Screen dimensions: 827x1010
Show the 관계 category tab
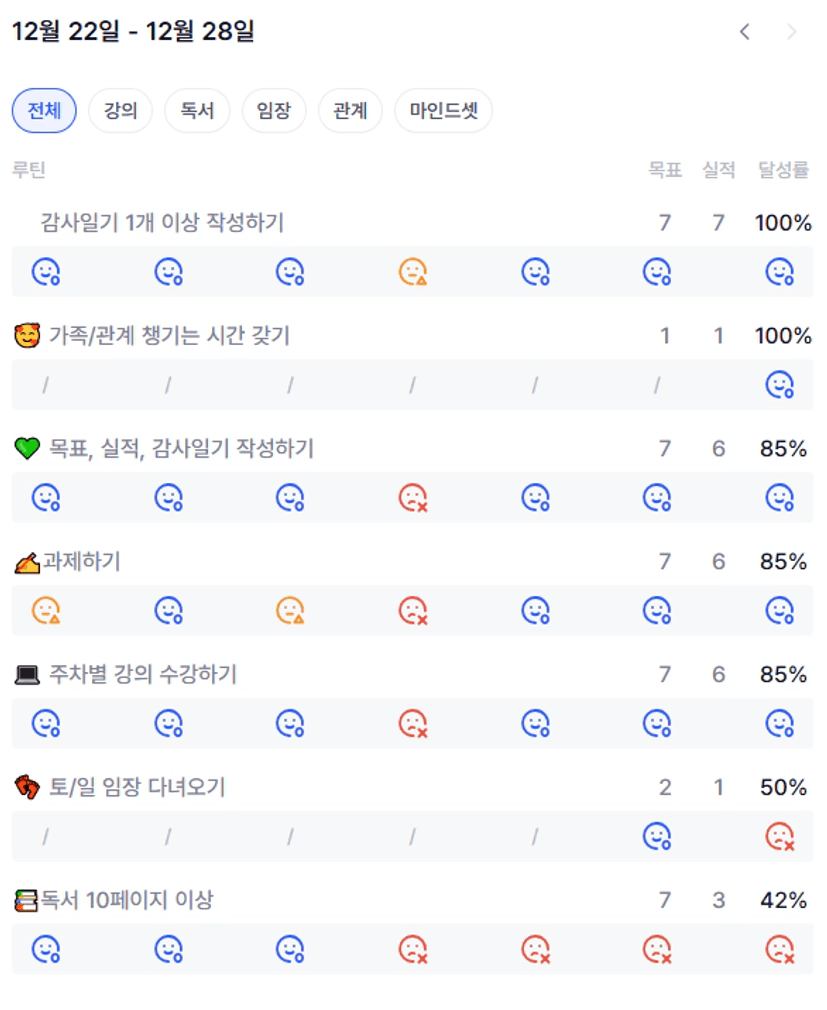(350, 111)
